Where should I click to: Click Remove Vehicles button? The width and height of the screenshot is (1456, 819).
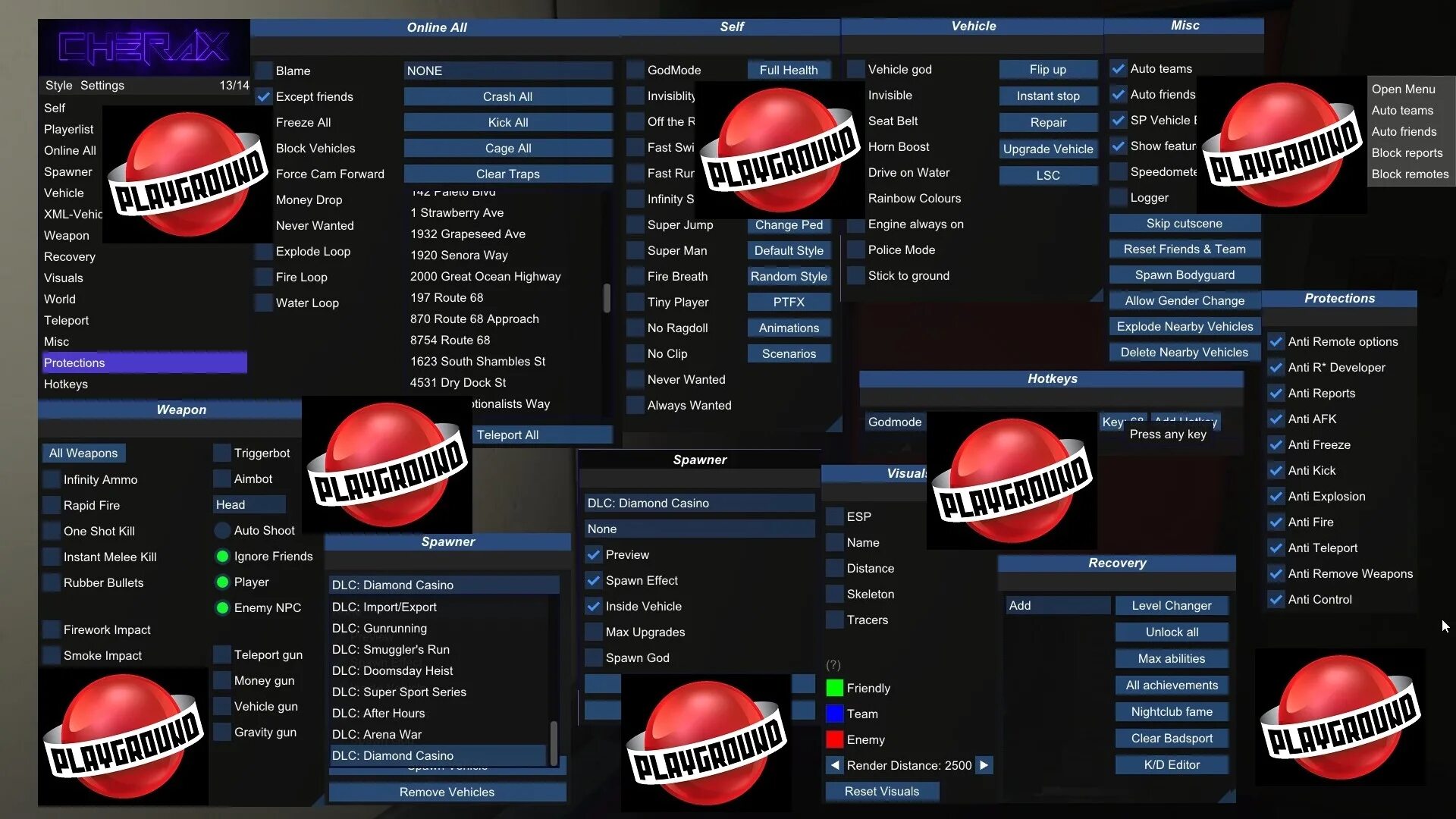coord(447,792)
